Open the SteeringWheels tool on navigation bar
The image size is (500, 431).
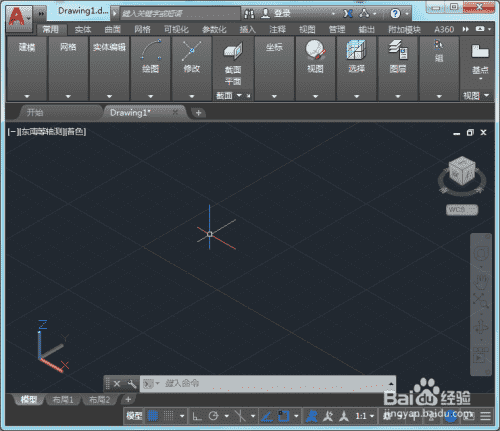click(x=481, y=254)
